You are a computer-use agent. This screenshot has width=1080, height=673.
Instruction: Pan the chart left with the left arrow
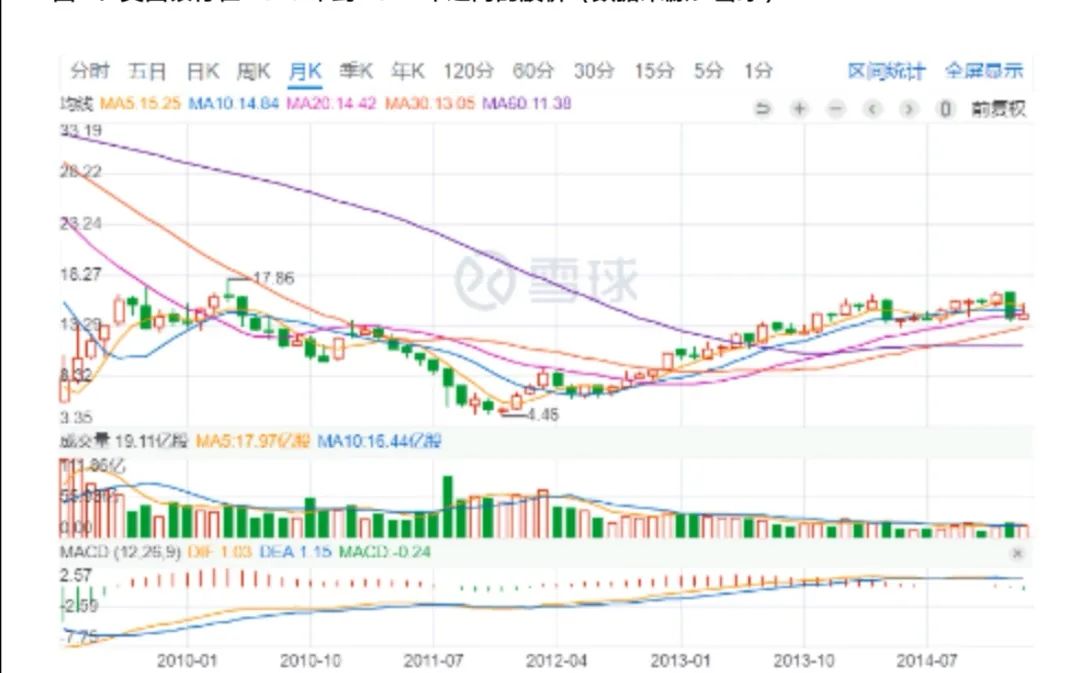(873, 109)
